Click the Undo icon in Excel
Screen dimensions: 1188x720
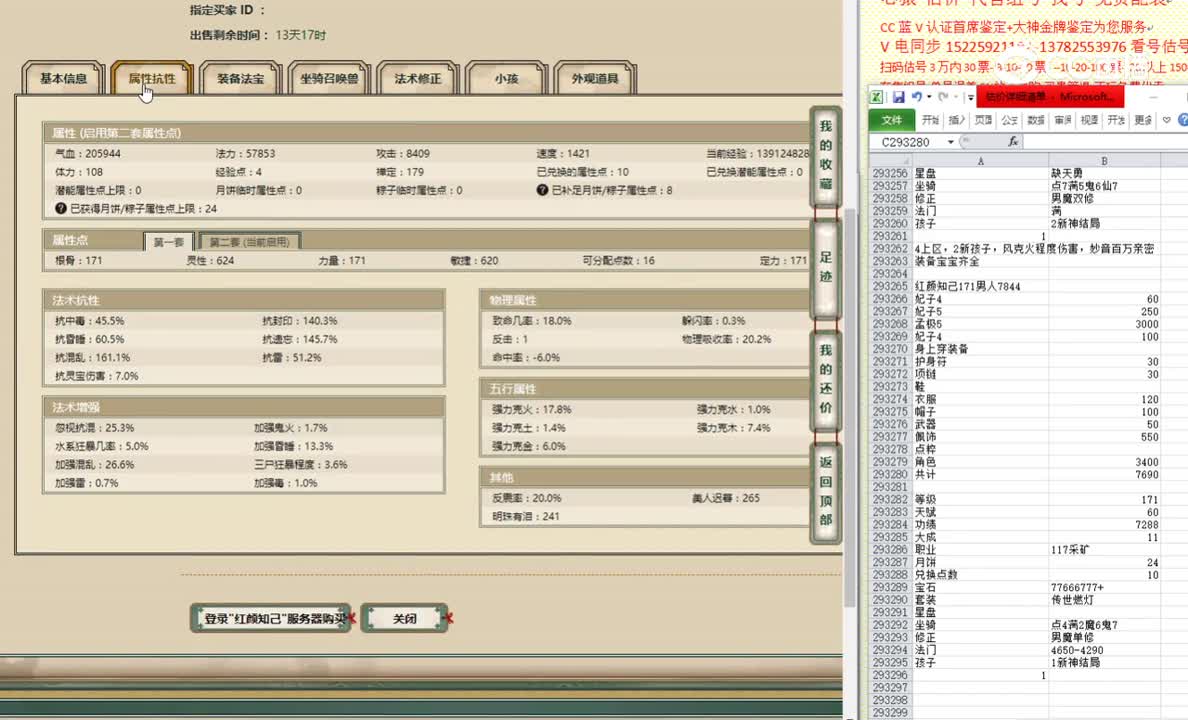tap(917, 96)
